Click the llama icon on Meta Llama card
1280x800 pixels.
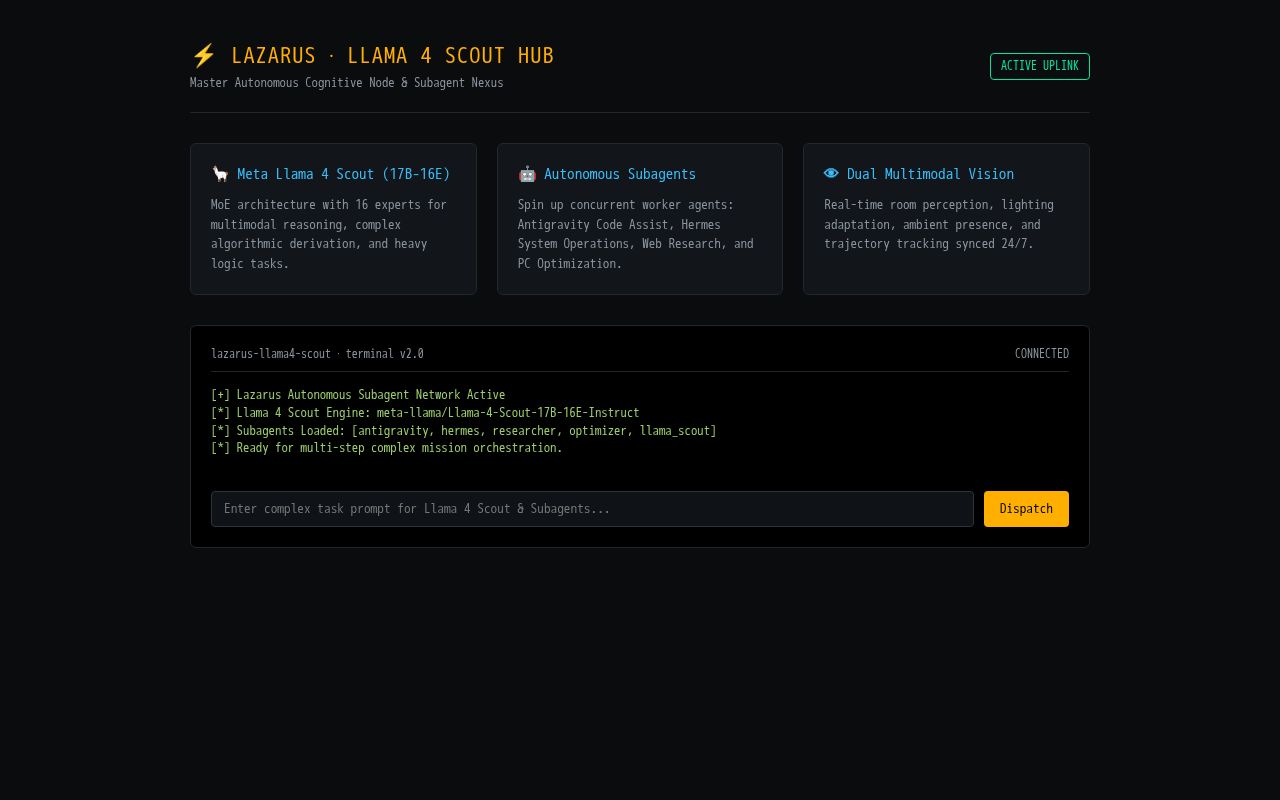220,174
